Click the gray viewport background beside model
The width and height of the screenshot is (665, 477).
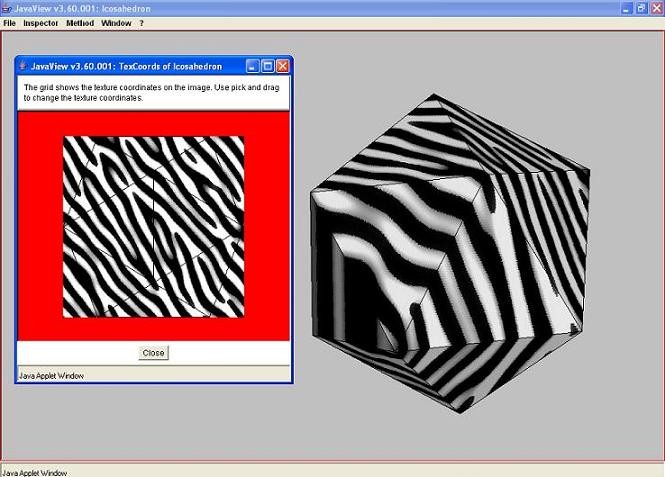pos(620,380)
